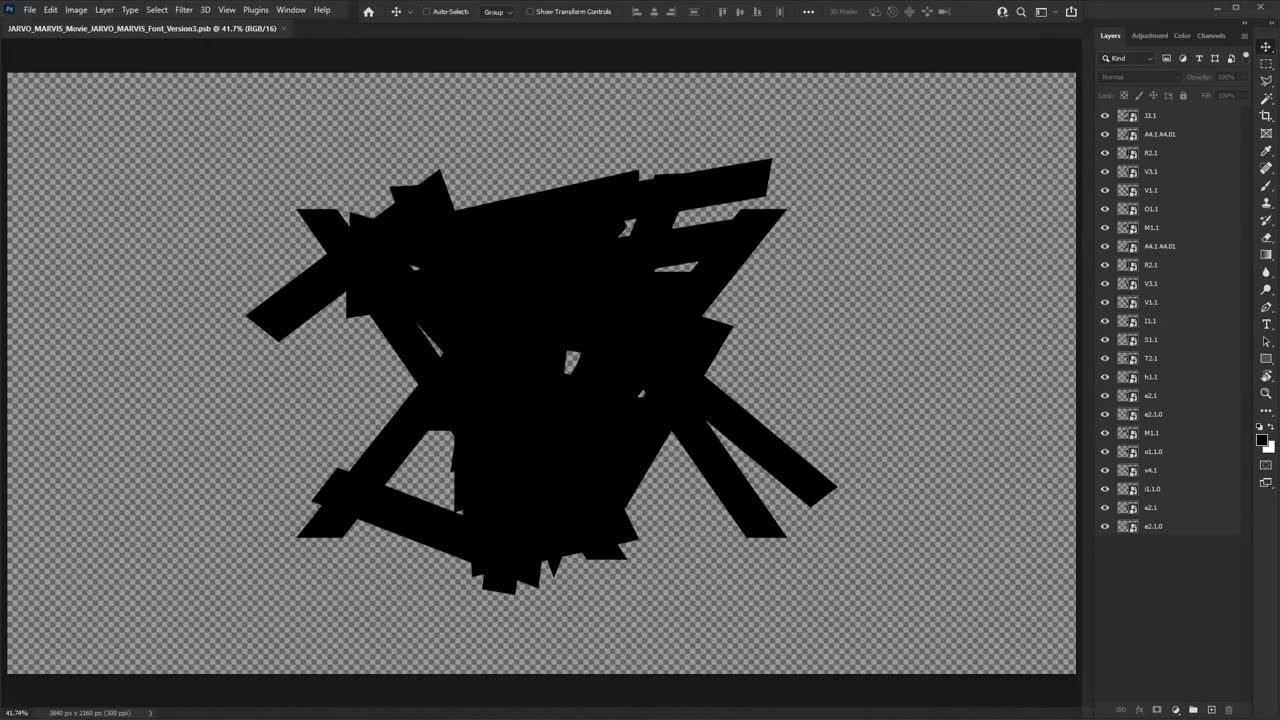Screen dimensions: 1280x720
Task: Hide the J3.1 layer
Action: point(1105,116)
